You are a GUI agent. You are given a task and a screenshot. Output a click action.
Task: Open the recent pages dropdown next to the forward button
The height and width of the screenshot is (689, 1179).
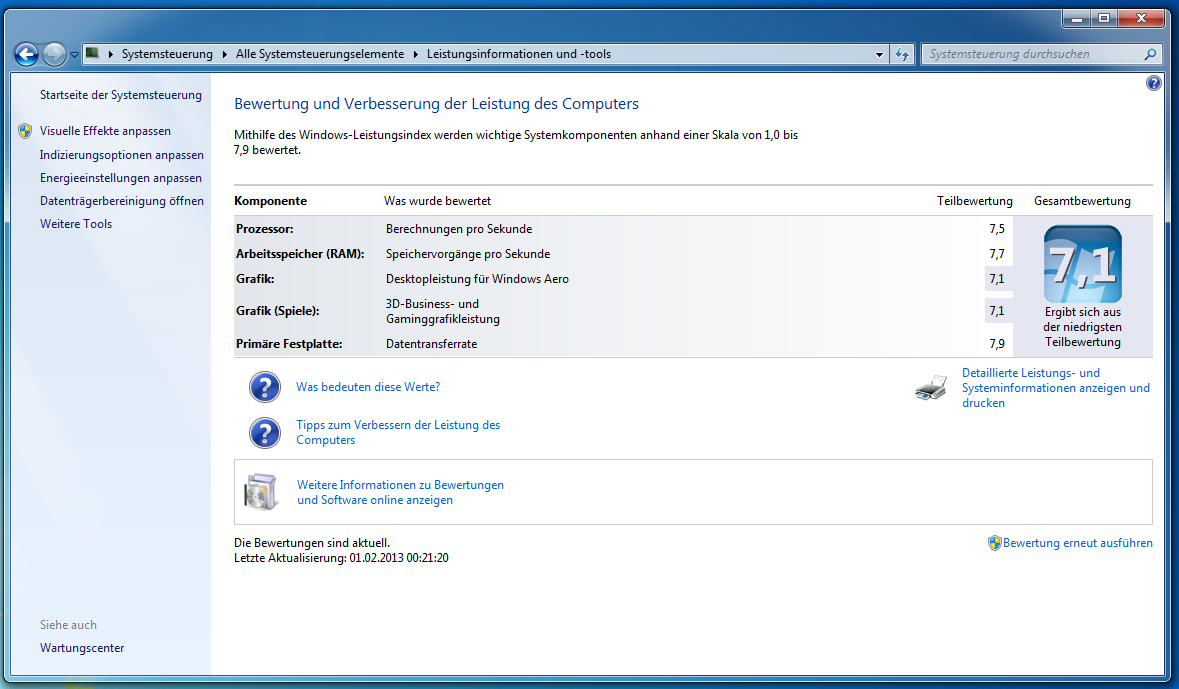[74, 55]
